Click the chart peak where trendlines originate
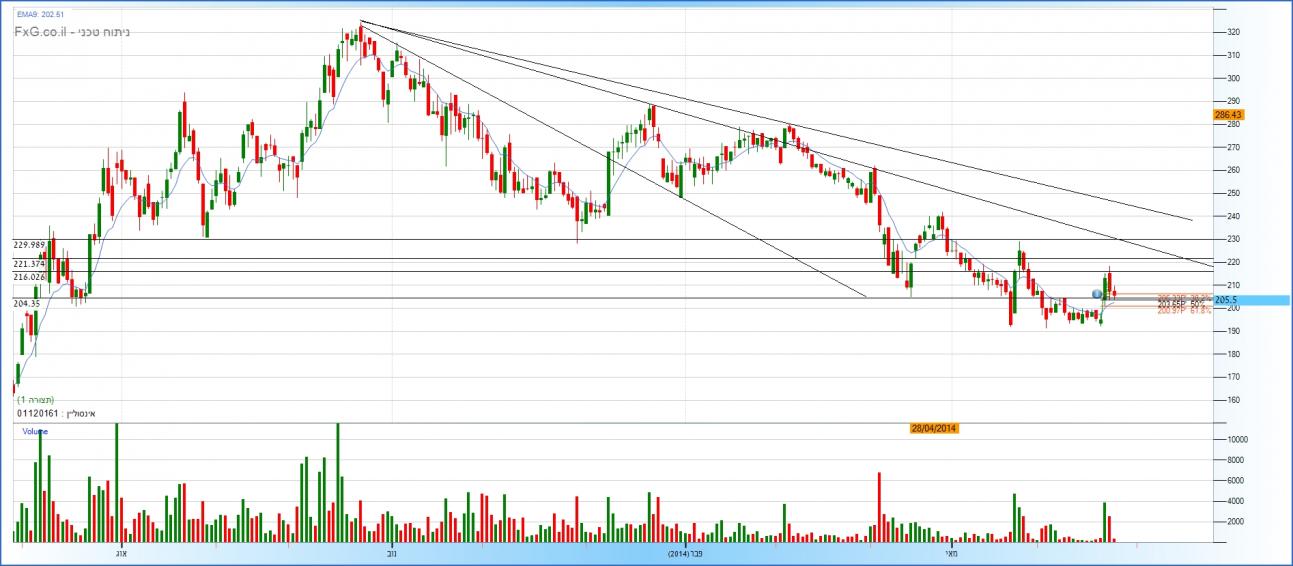 [x=360, y=21]
